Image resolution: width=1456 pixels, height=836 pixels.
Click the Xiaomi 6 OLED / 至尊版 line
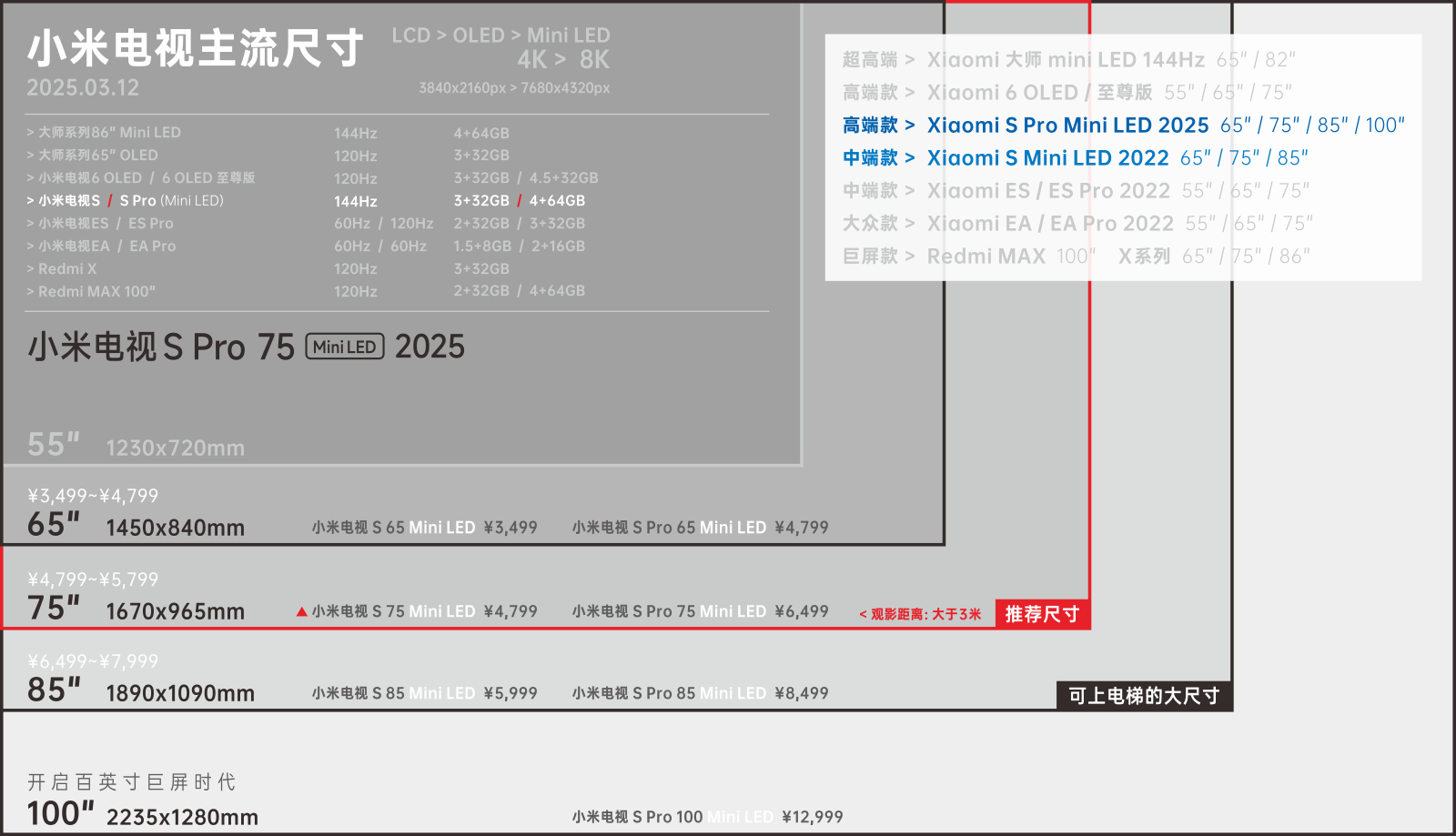[x=1067, y=93]
